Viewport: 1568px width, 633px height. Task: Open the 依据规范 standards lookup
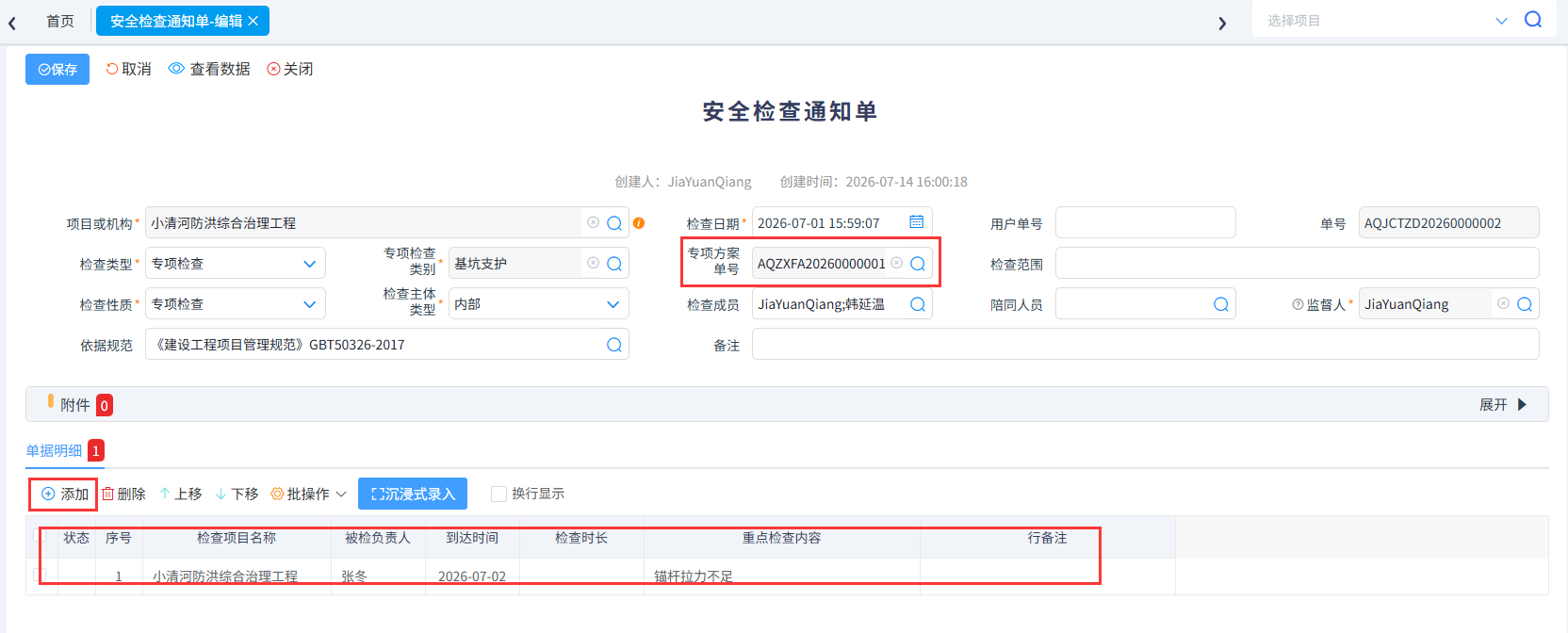614,345
